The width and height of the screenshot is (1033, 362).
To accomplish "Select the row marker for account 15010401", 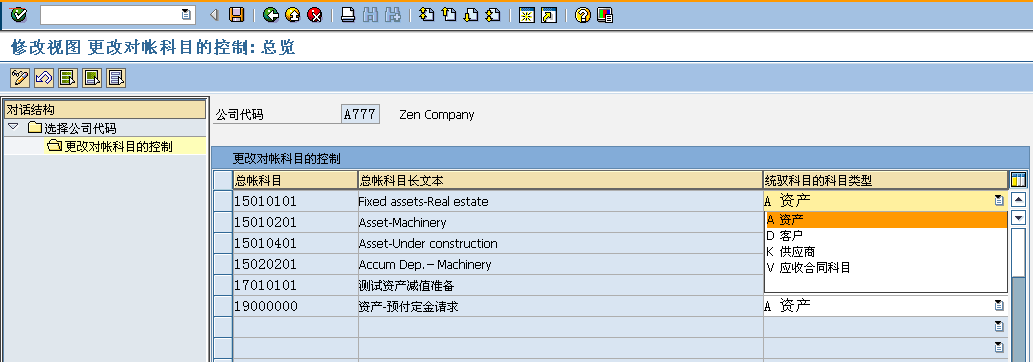I will coord(223,243).
